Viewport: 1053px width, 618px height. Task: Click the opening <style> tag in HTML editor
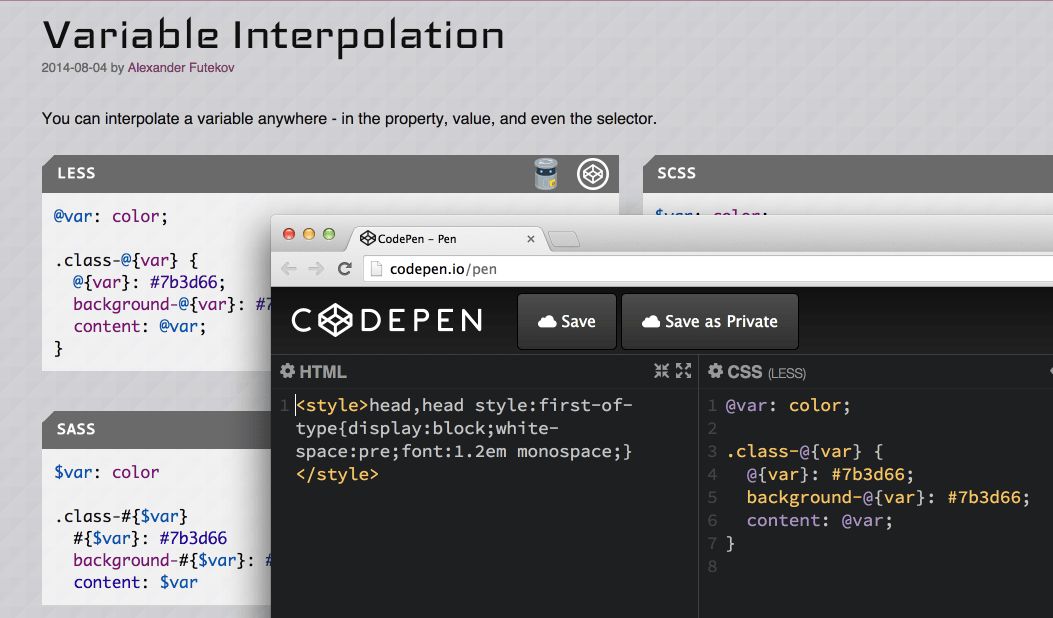click(x=332, y=406)
